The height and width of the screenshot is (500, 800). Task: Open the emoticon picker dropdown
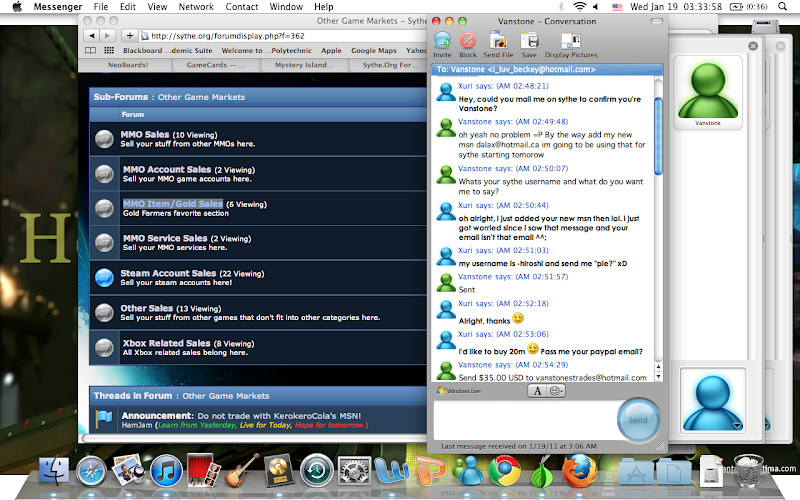click(x=556, y=391)
